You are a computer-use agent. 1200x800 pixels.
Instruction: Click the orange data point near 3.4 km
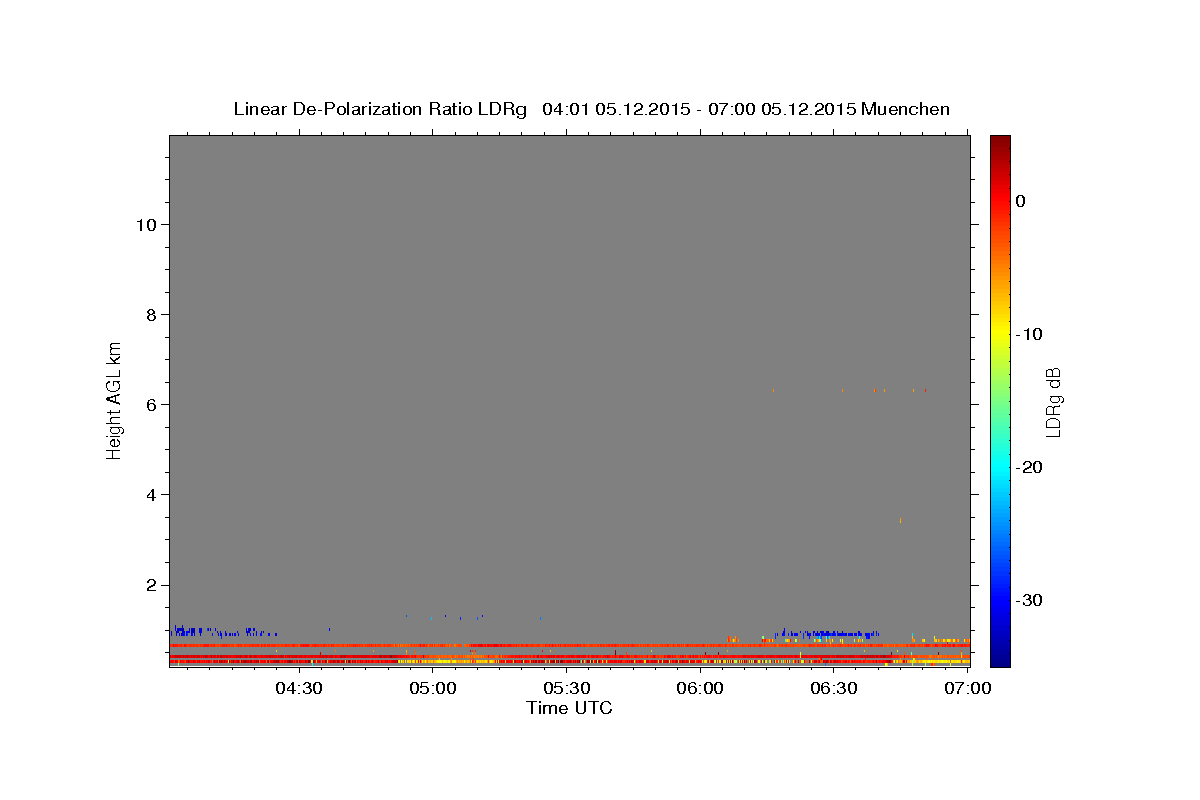click(x=900, y=520)
